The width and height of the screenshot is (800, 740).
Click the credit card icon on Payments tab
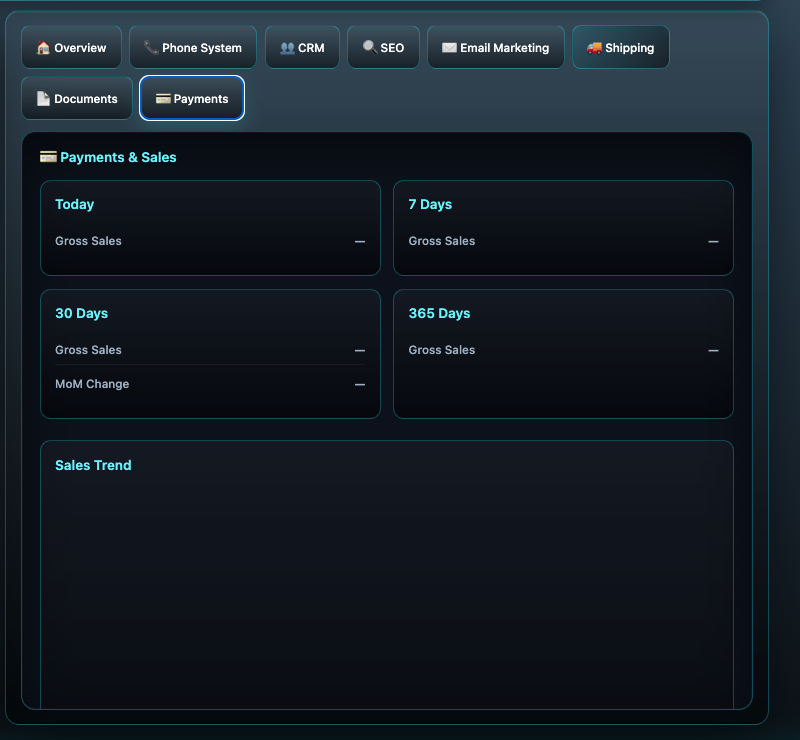point(163,99)
